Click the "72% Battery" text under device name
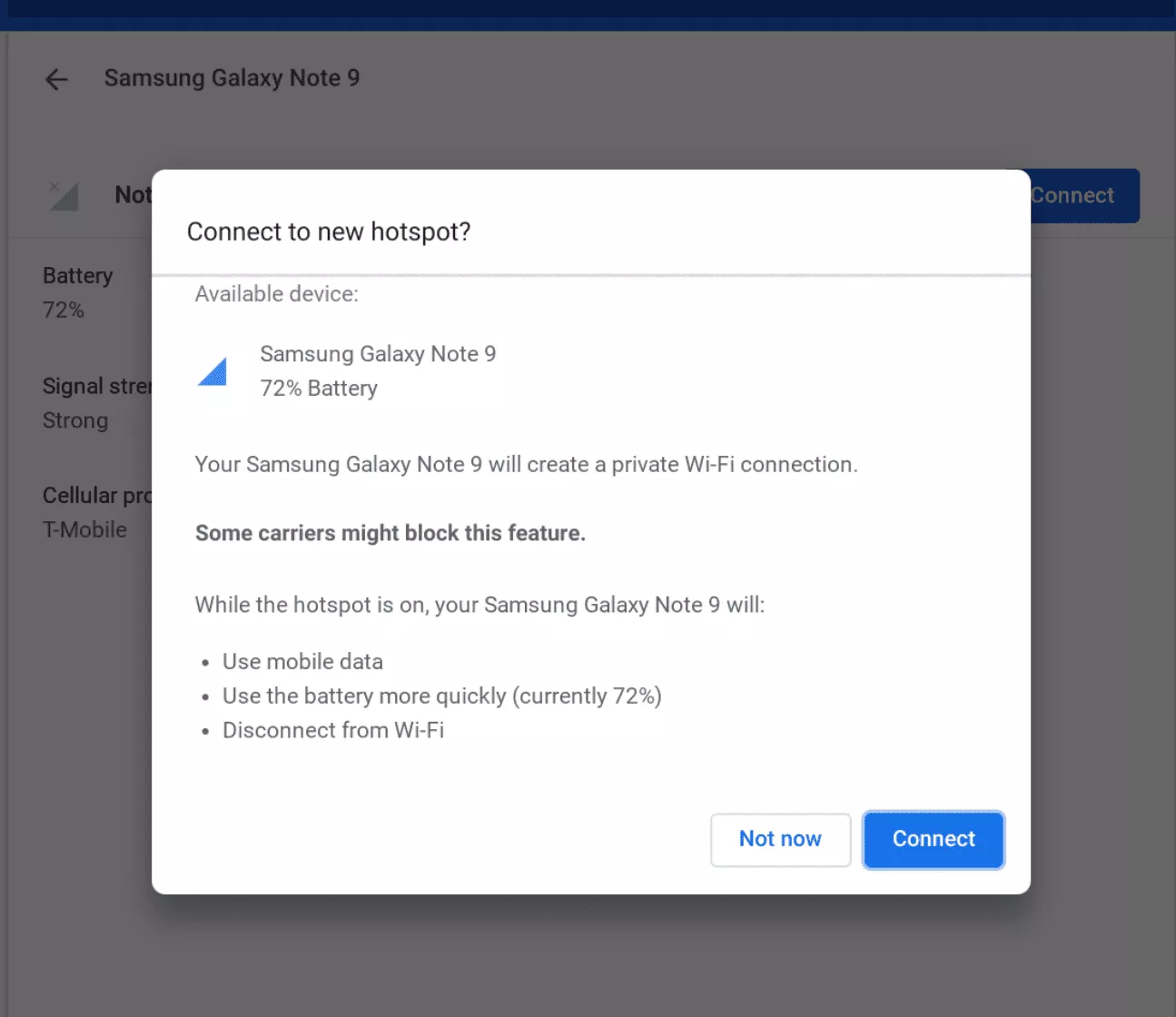1176x1017 pixels. click(x=319, y=389)
